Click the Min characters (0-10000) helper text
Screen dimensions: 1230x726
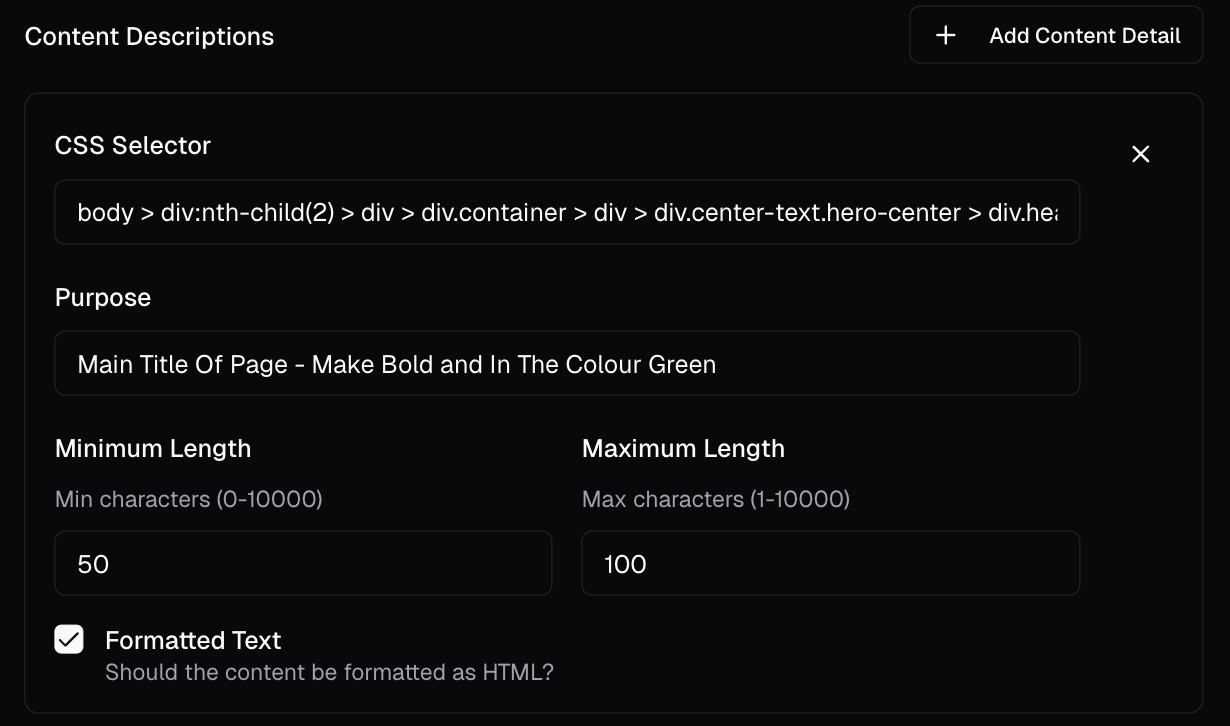coord(189,498)
